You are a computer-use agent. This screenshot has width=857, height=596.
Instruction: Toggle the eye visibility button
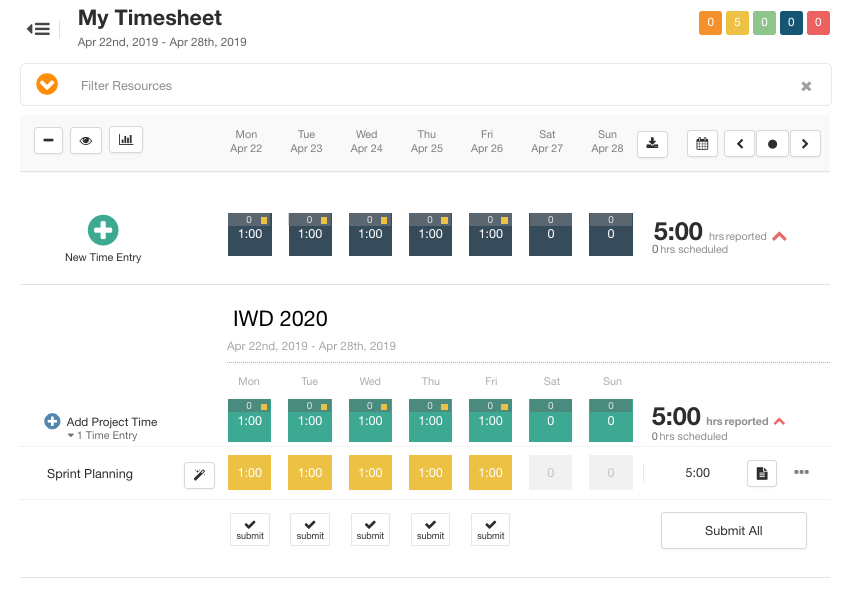(x=86, y=140)
